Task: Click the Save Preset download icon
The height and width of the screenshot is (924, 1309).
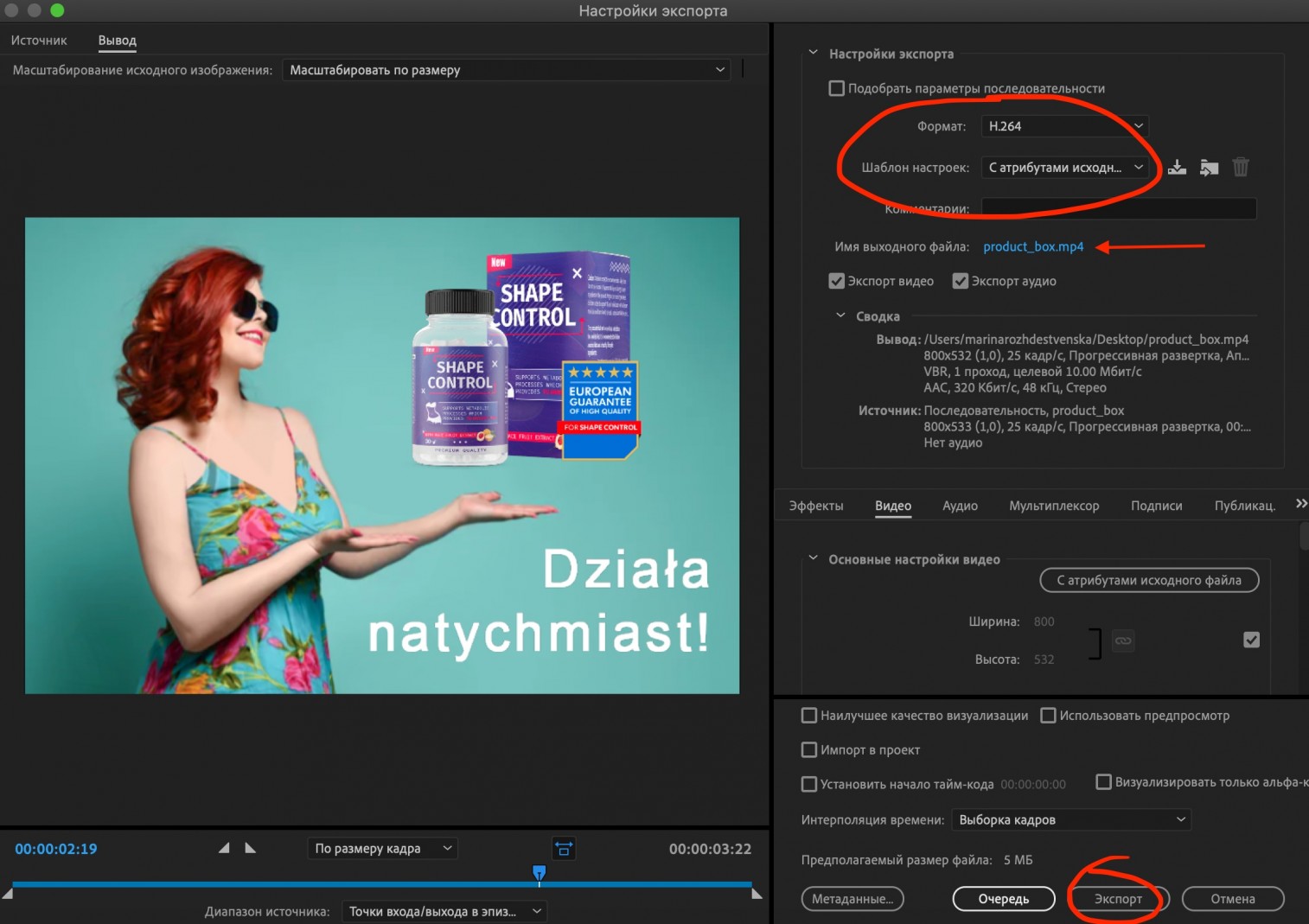Action: click(1177, 168)
